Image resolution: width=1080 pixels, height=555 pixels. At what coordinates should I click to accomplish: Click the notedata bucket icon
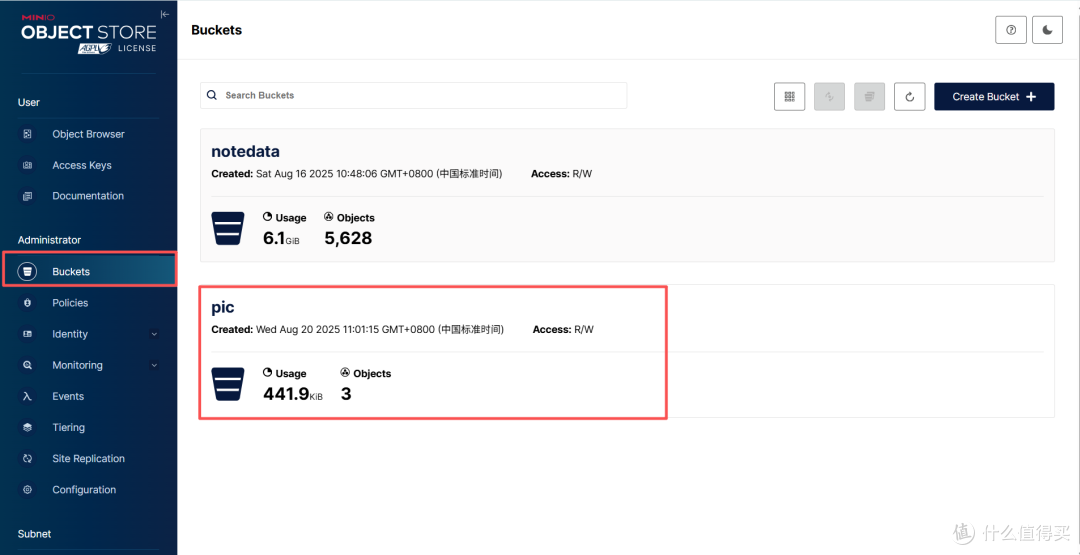(x=227, y=229)
